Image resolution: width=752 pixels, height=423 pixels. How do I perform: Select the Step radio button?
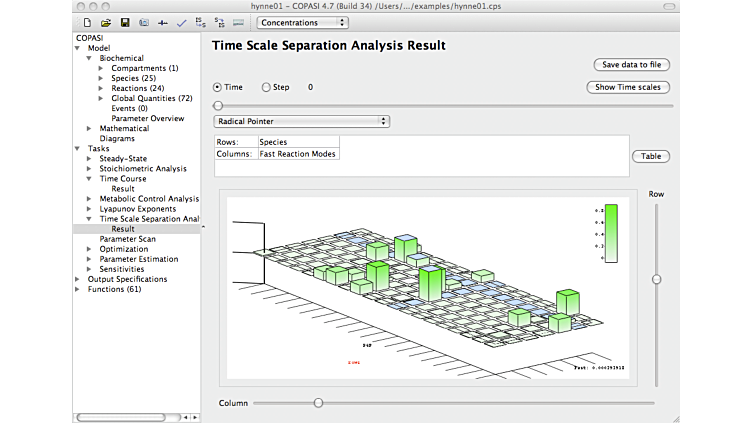(266, 87)
